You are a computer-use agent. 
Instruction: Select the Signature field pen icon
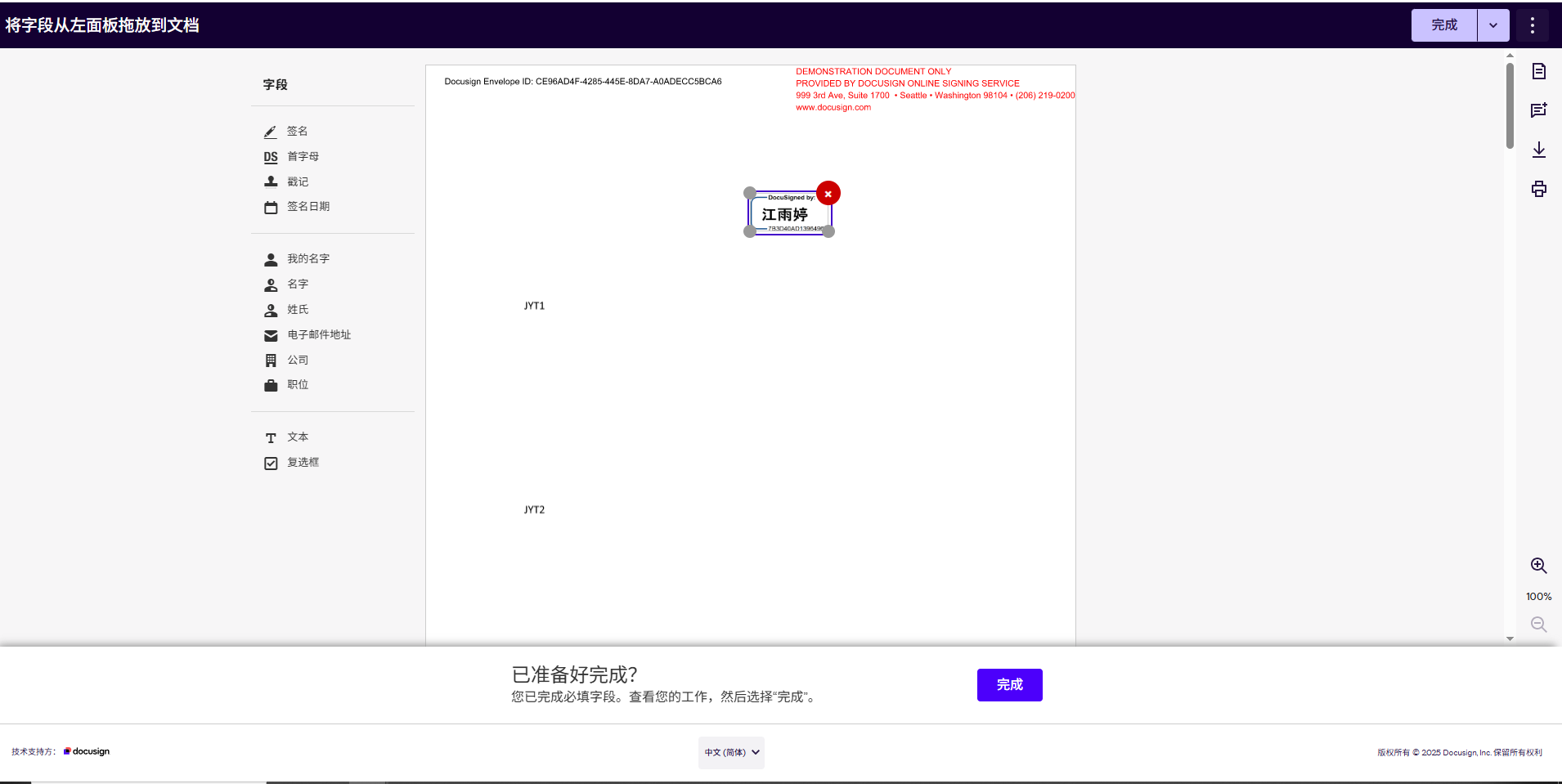point(271,132)
